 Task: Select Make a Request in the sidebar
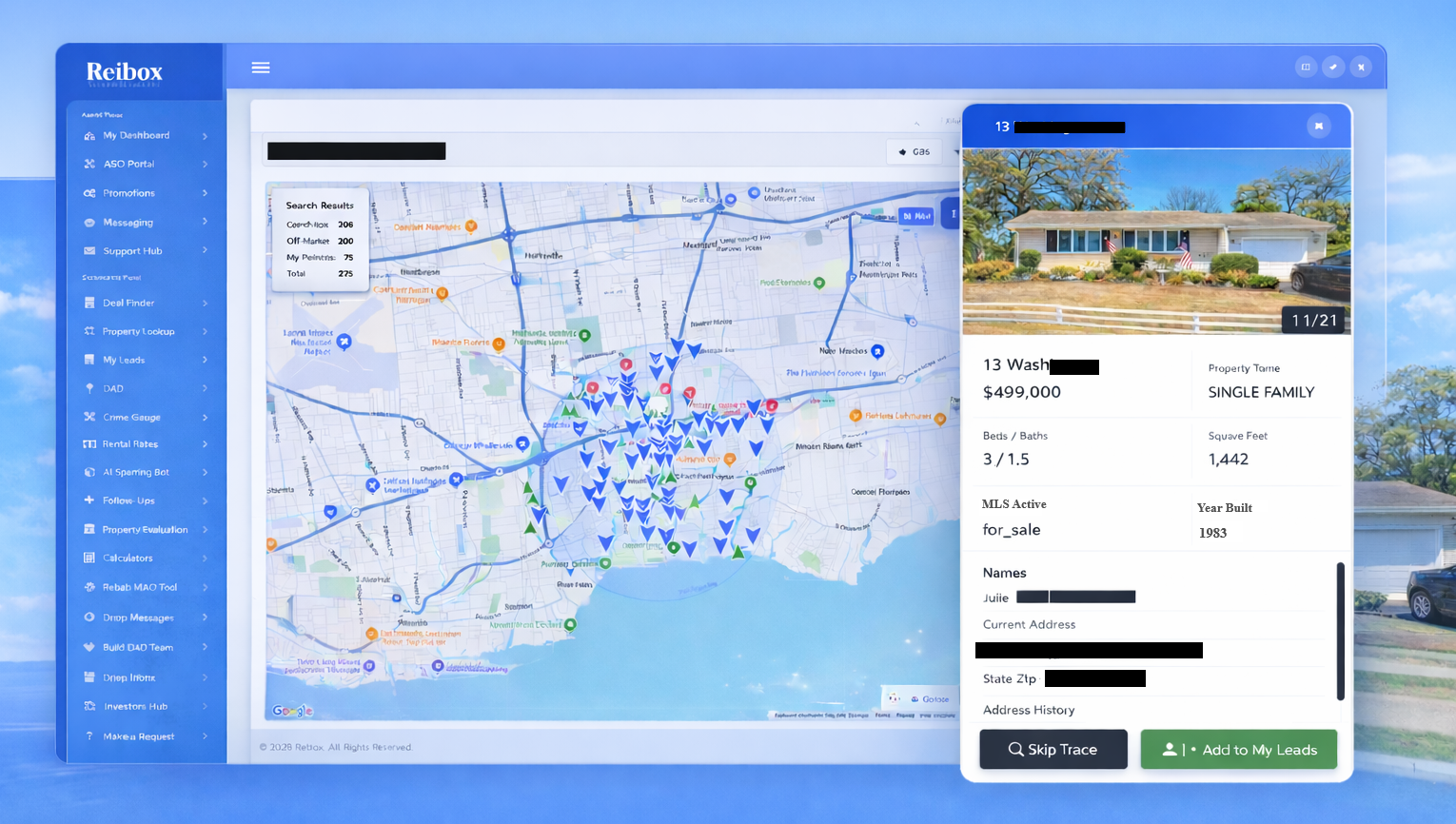pos(146,736)
